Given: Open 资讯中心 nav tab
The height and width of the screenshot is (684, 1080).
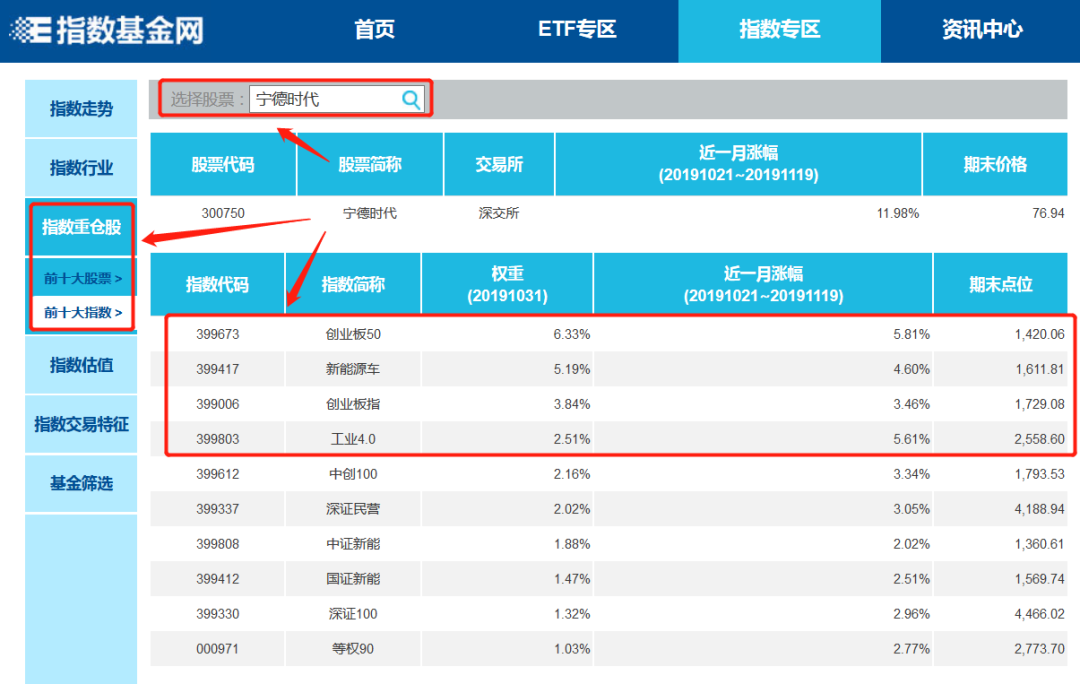Looking at the screenshot, I should pyautogui.click(x=982, y=30).
